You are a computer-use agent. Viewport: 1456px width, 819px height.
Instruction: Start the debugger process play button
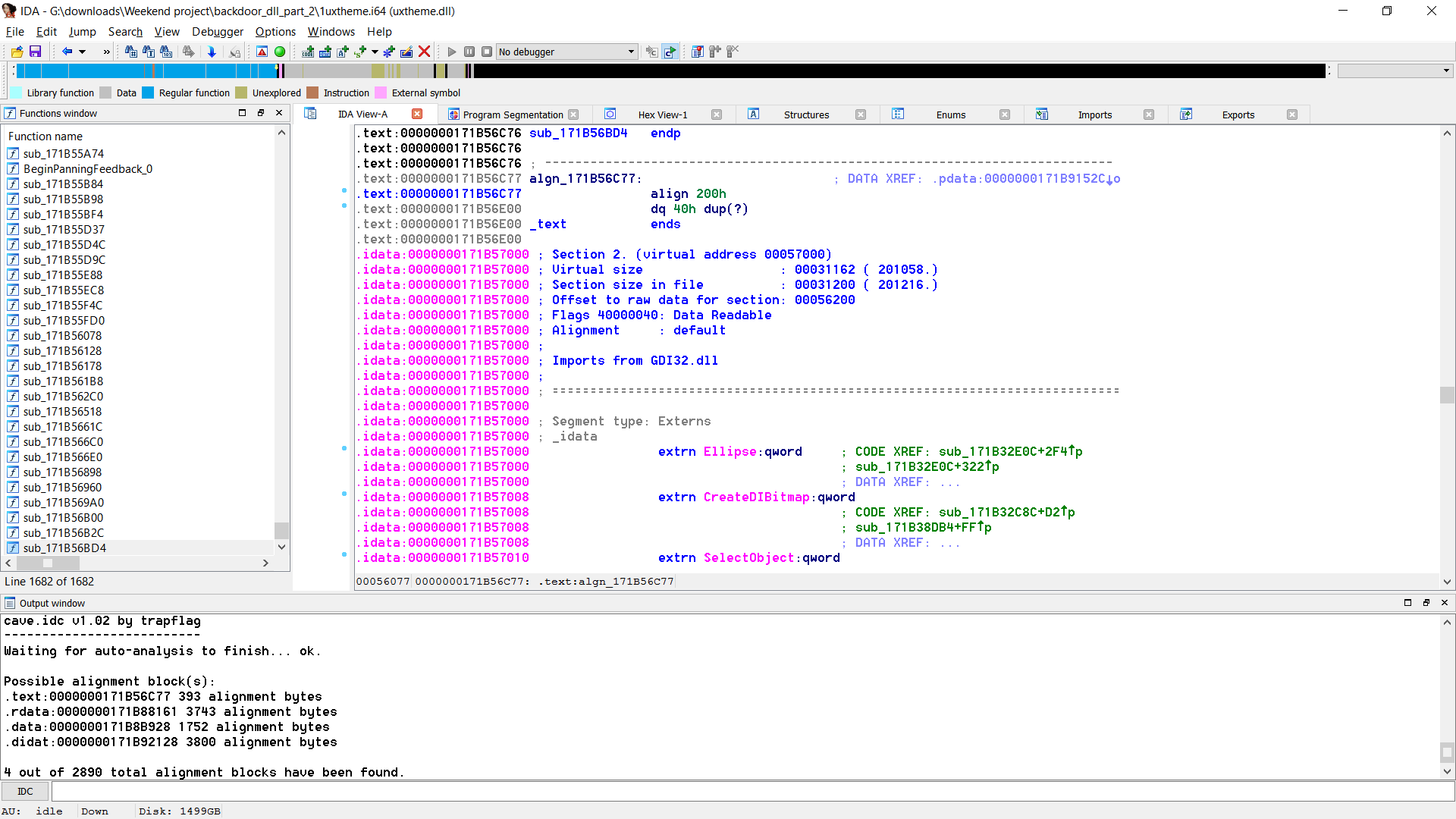click(452, 52)
